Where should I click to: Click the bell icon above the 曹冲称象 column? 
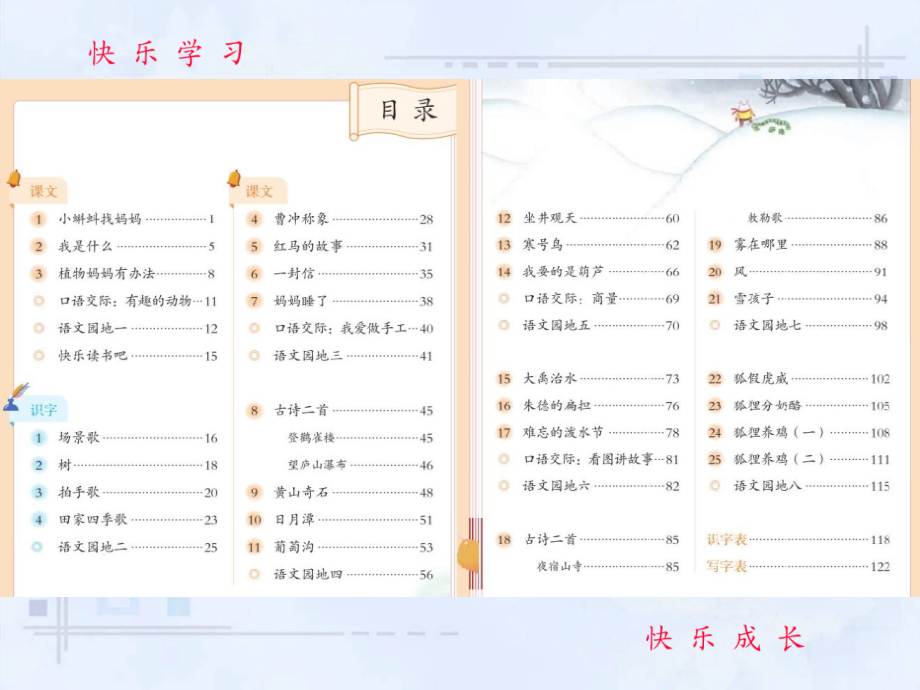click(234, 180)
